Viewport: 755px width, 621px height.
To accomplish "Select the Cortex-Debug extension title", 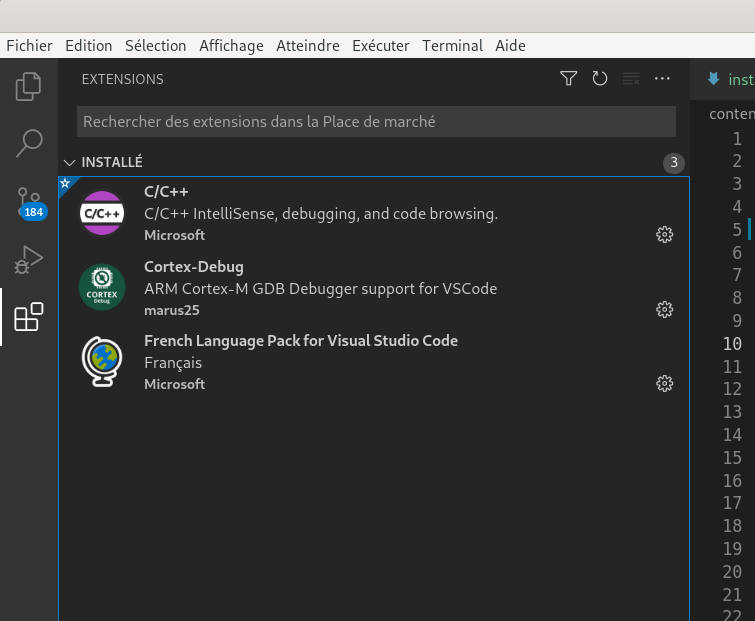I will coord(194,267).
